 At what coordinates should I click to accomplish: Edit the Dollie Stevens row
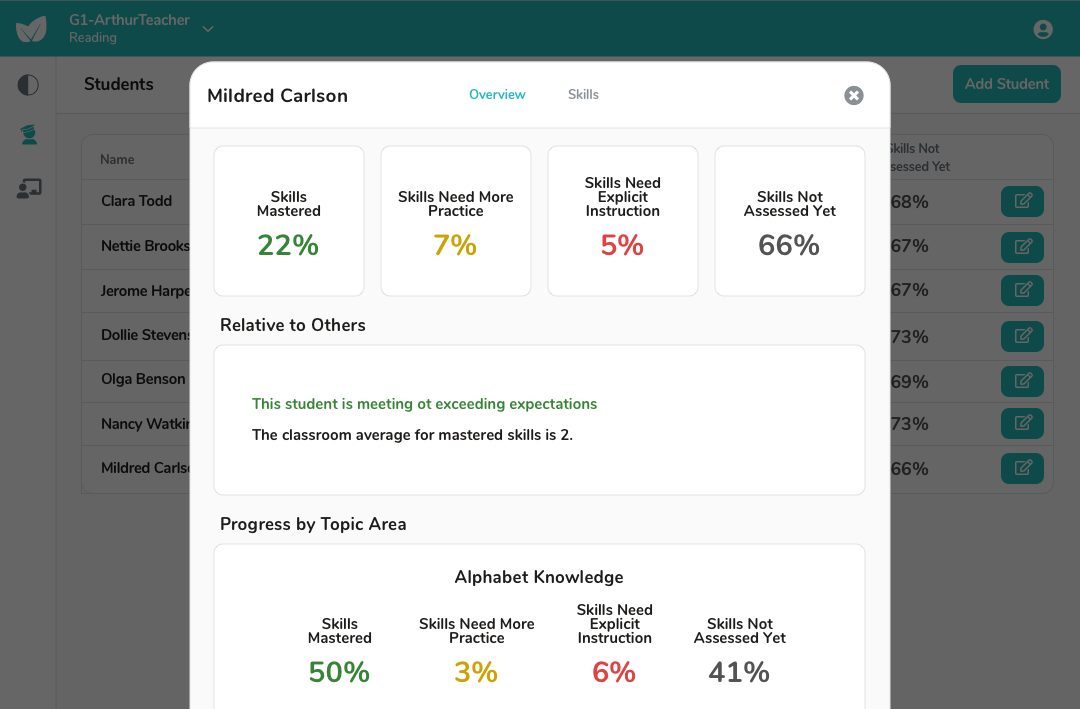pos(1022,336)
